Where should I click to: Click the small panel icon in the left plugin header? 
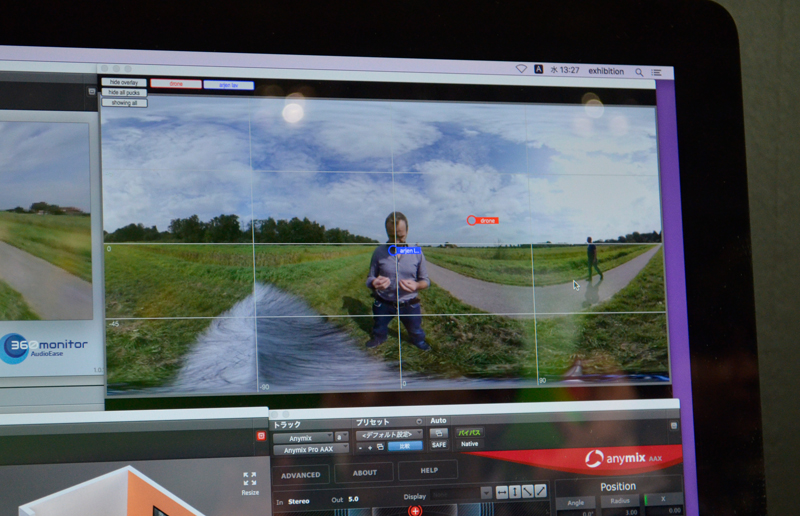pos(92,91)
